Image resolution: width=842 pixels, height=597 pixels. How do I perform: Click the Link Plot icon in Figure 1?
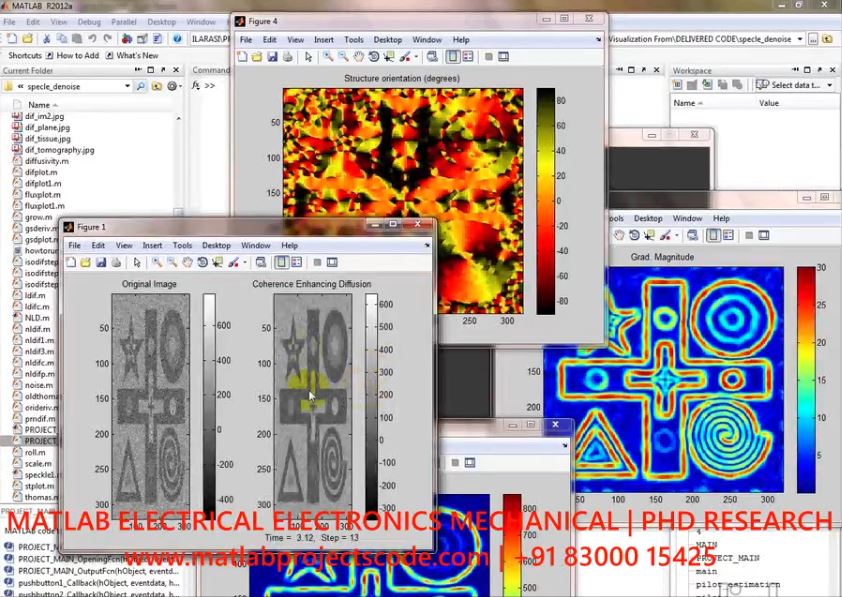(260, 262)
